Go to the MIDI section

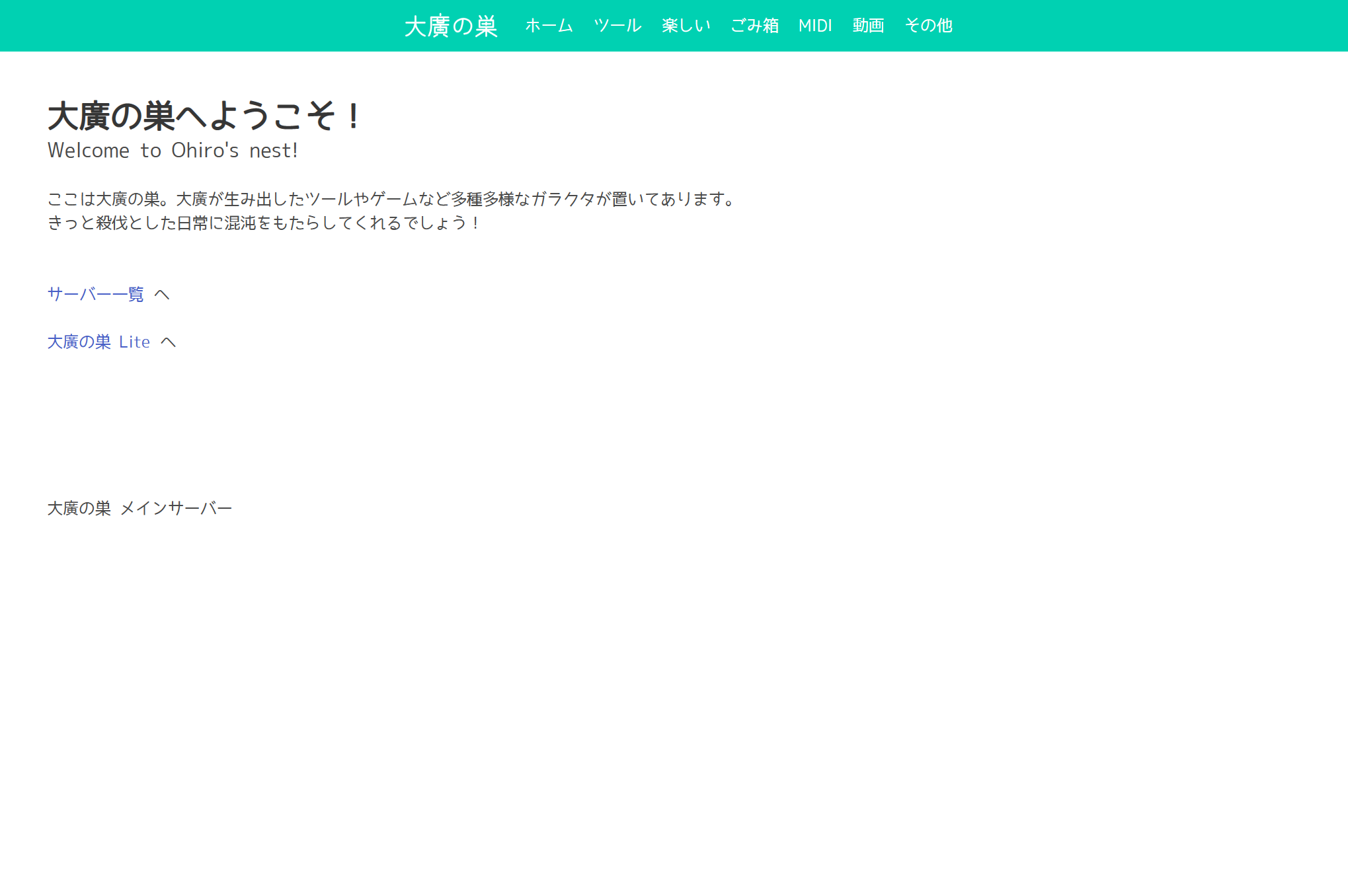[x=815, y=26]
